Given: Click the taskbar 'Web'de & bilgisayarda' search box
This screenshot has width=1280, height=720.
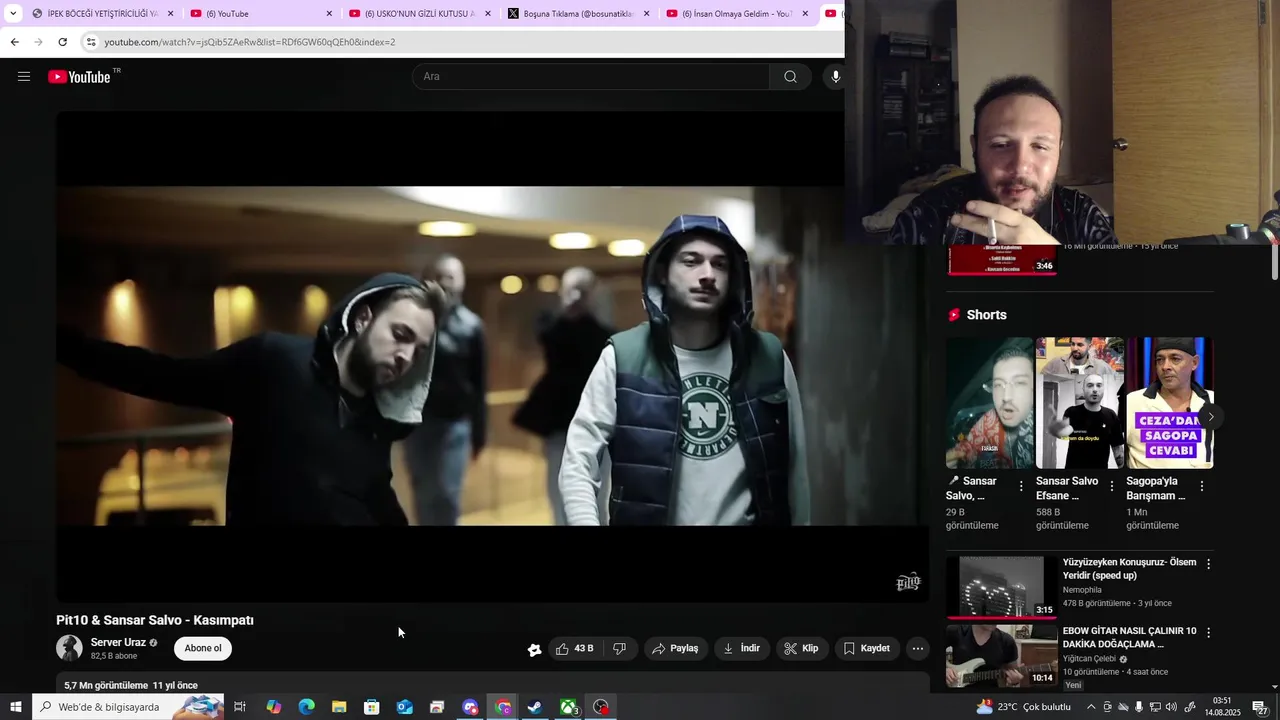Looking at the screenshot, I should pyautogui.click(x=128, y=707).
